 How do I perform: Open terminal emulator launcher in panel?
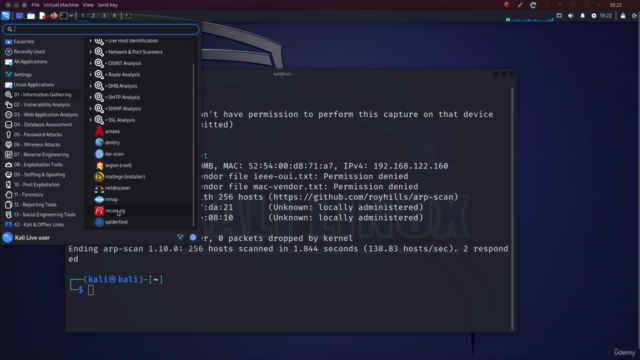[64, 16]
